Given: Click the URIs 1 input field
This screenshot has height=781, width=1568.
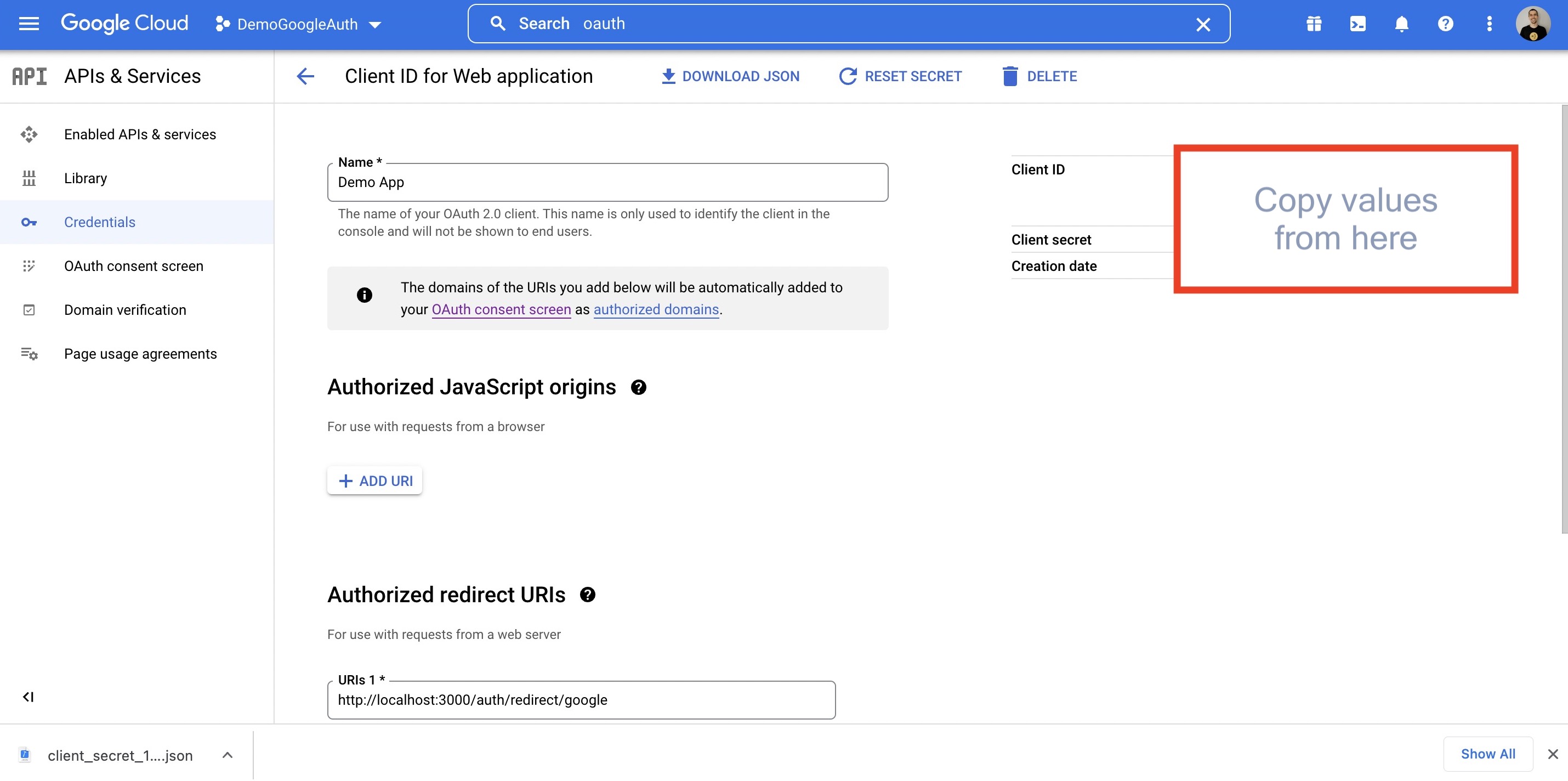Looking at the screenshot, I should pyautogui.click(x=581, y=699).
